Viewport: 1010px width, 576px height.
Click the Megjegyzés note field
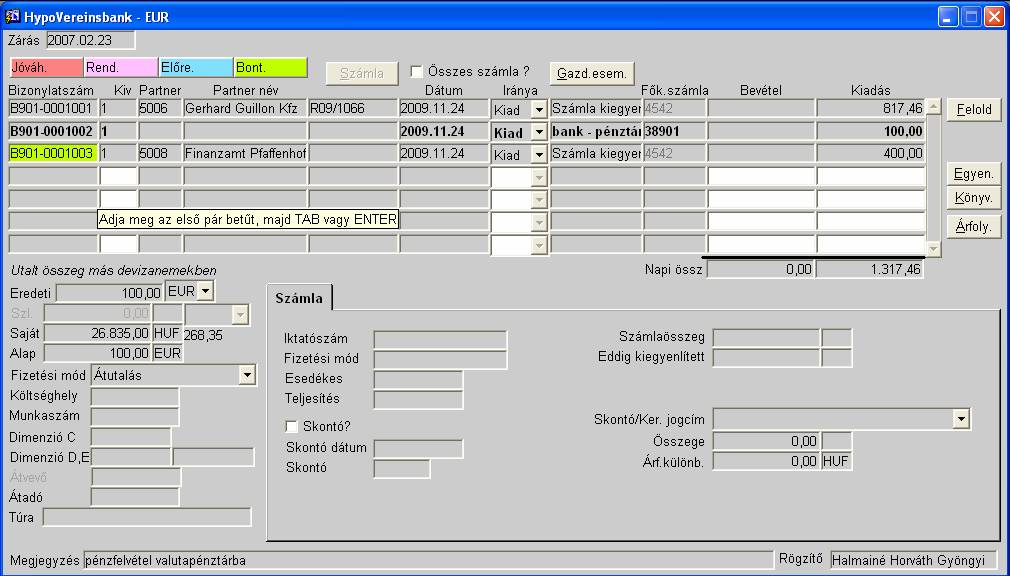tap(428, 560)
